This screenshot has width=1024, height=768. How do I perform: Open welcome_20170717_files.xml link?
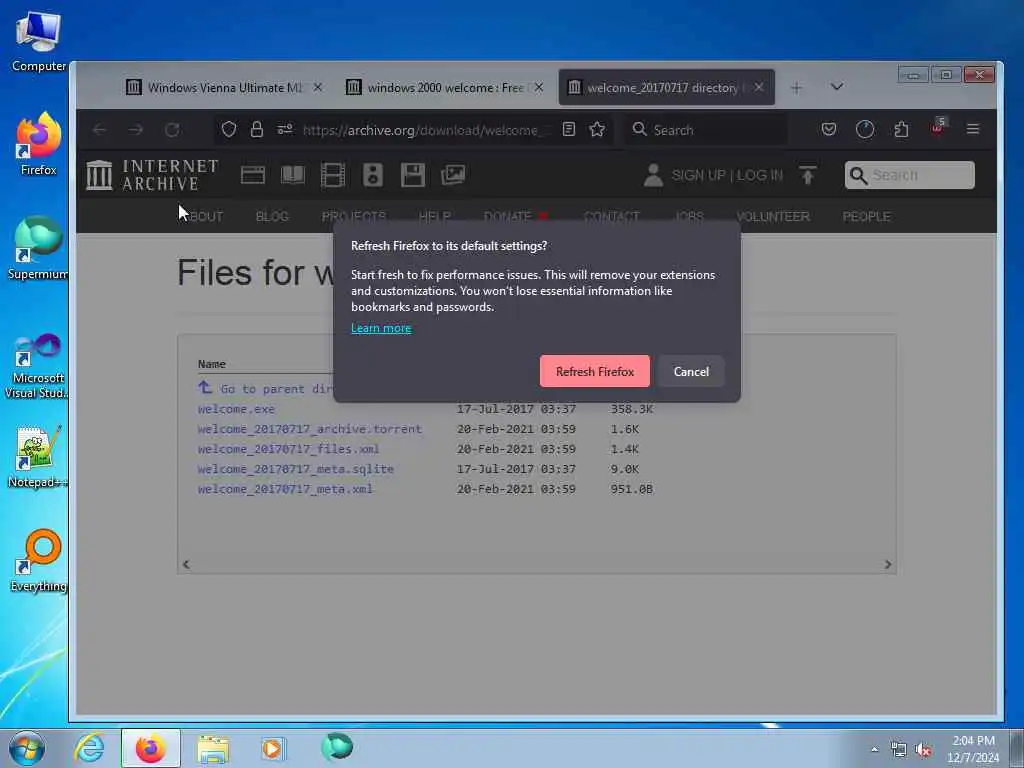(x=288, y=449)
